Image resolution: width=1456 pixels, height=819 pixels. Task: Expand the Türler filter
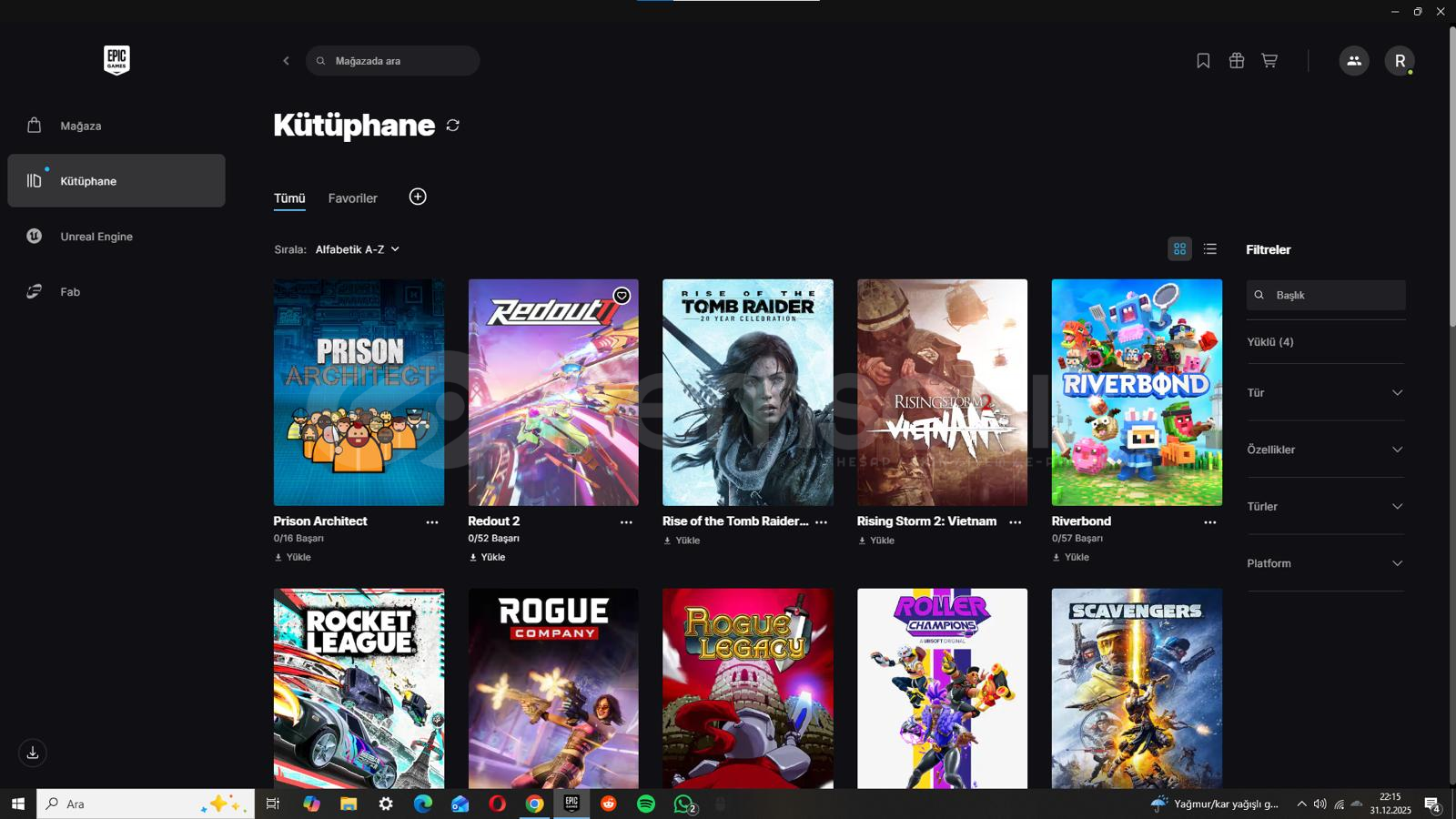coord(1326,506)
